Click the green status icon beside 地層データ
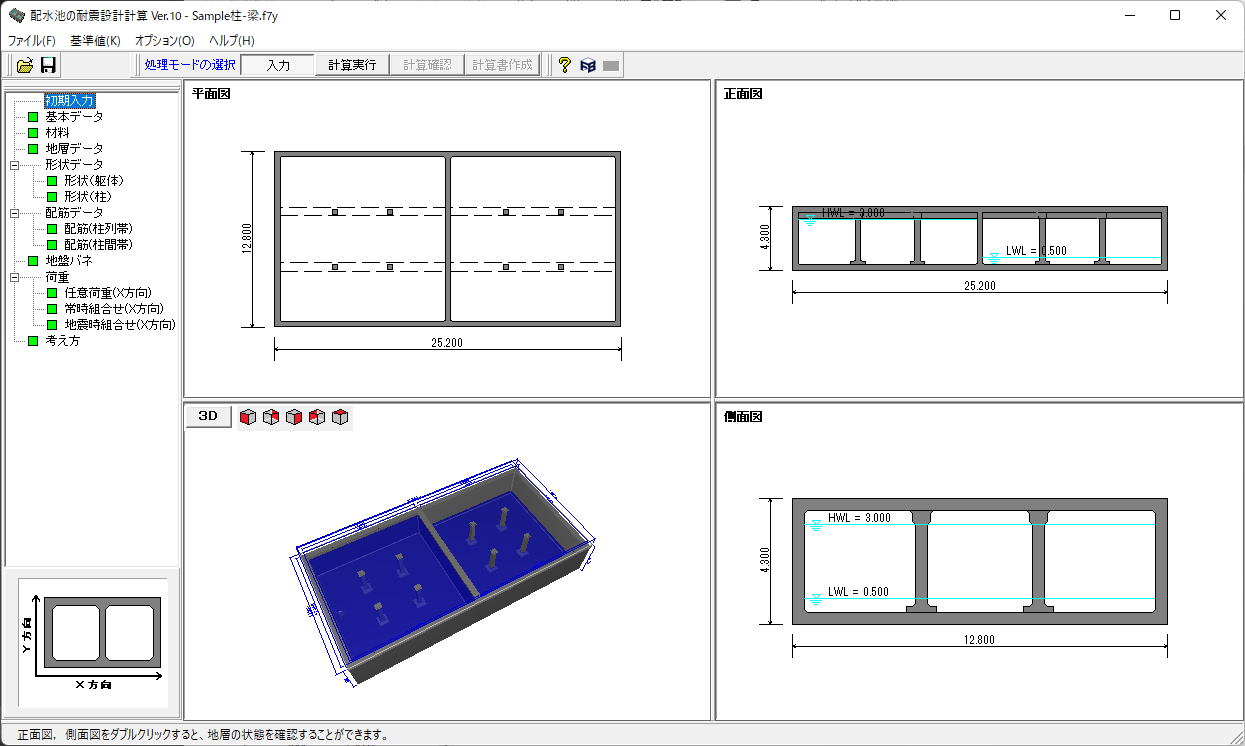This screenshot has width=1245, height=746. click(x=33, y=149)
